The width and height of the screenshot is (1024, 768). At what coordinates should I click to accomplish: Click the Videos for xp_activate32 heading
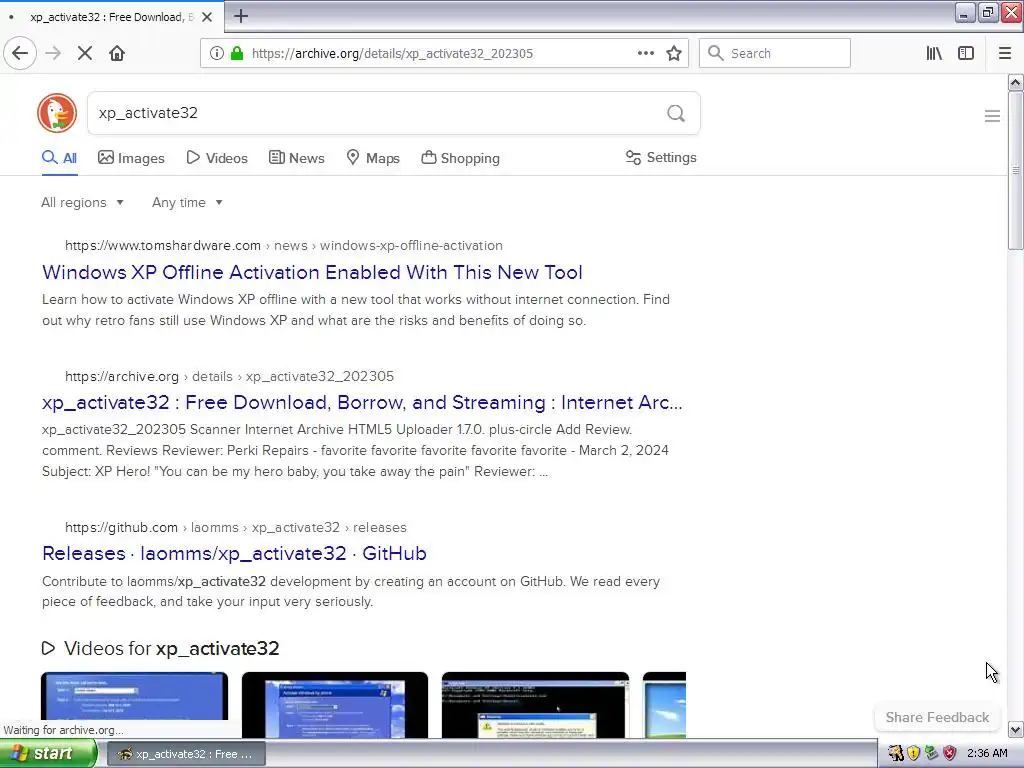tap(172, 648)
